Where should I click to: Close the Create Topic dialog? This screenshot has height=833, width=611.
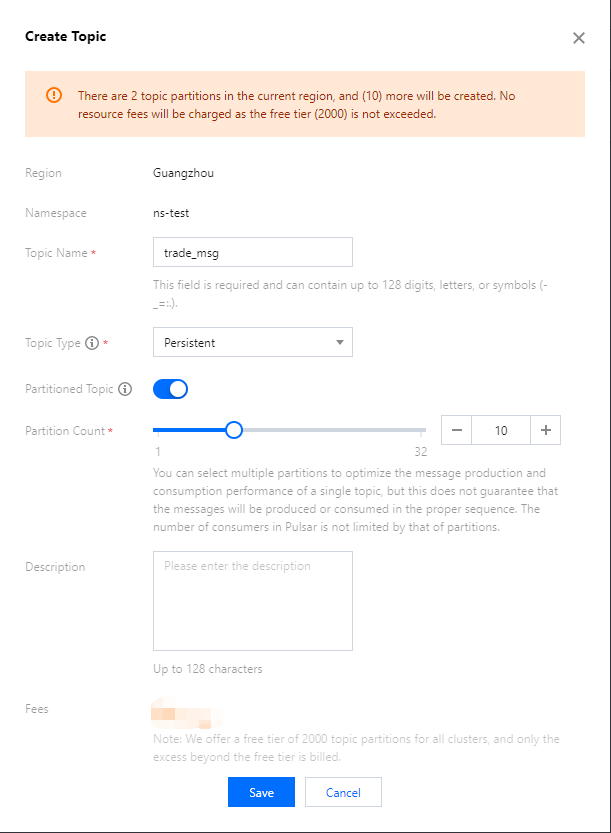(578, 38)
